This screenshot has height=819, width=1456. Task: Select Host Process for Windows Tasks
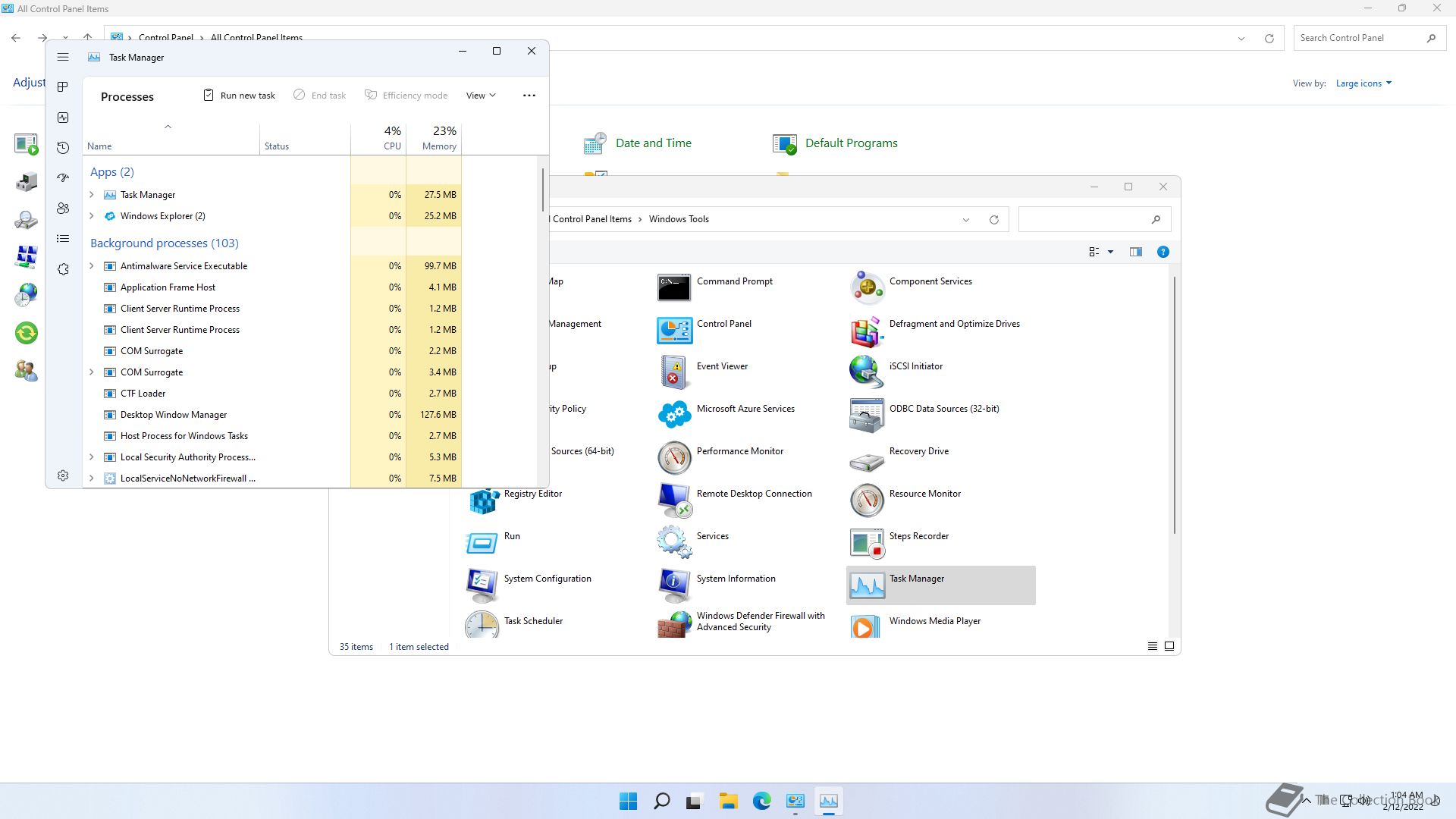click(272, 436)
